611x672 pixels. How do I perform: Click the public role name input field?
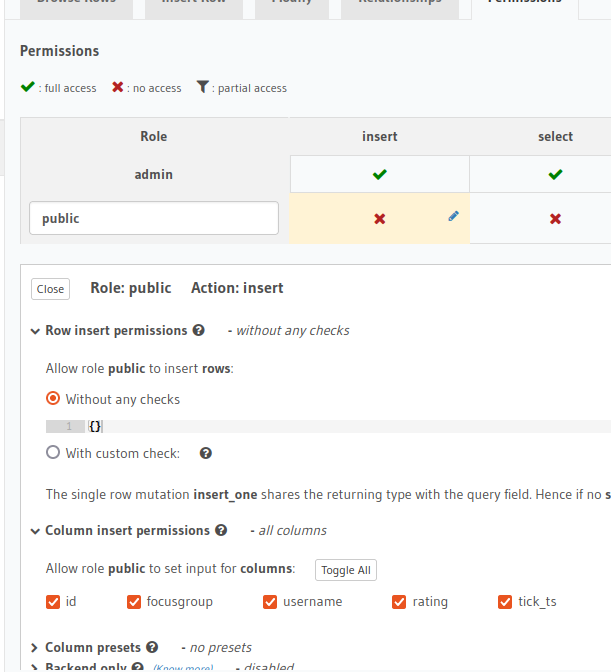(x=154, y=218)
